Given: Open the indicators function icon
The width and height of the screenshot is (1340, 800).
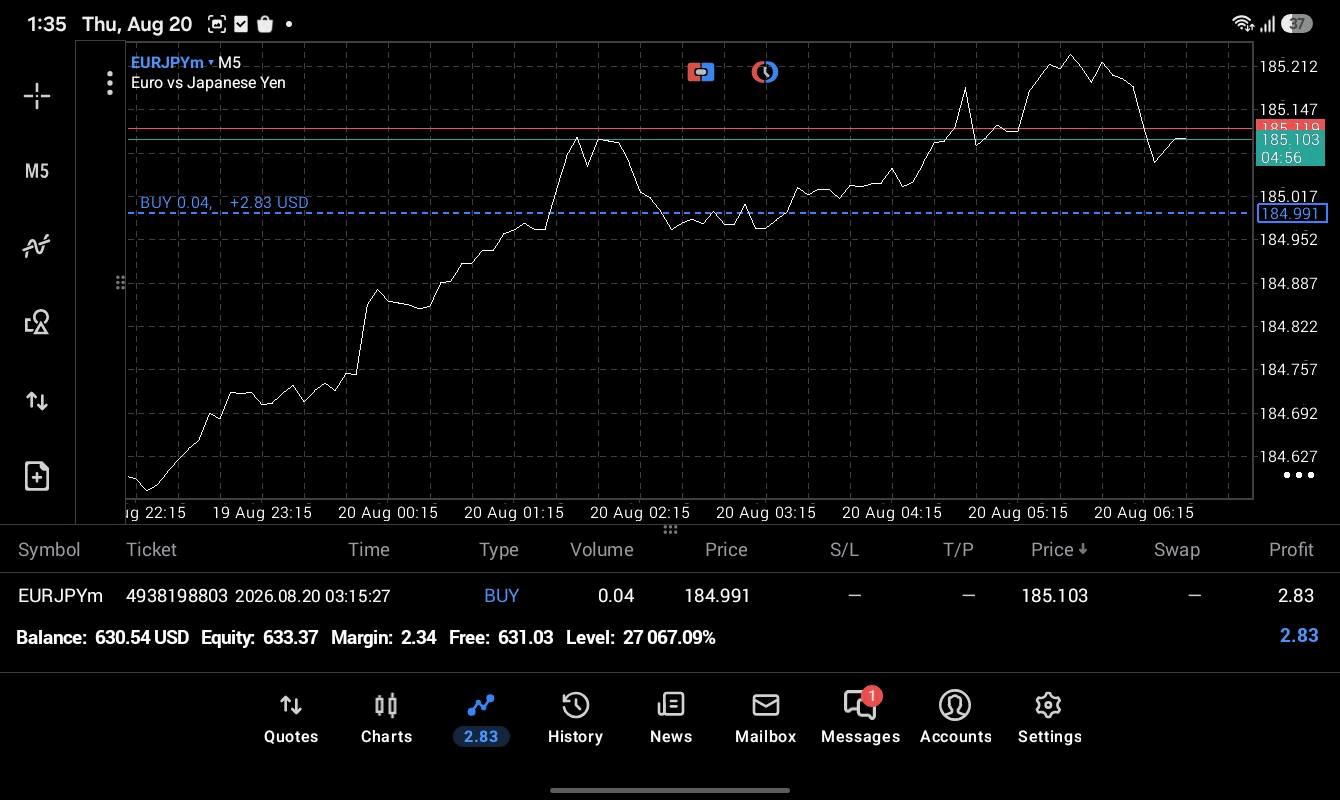Looking at the screenshot, I should coord(37,246).
